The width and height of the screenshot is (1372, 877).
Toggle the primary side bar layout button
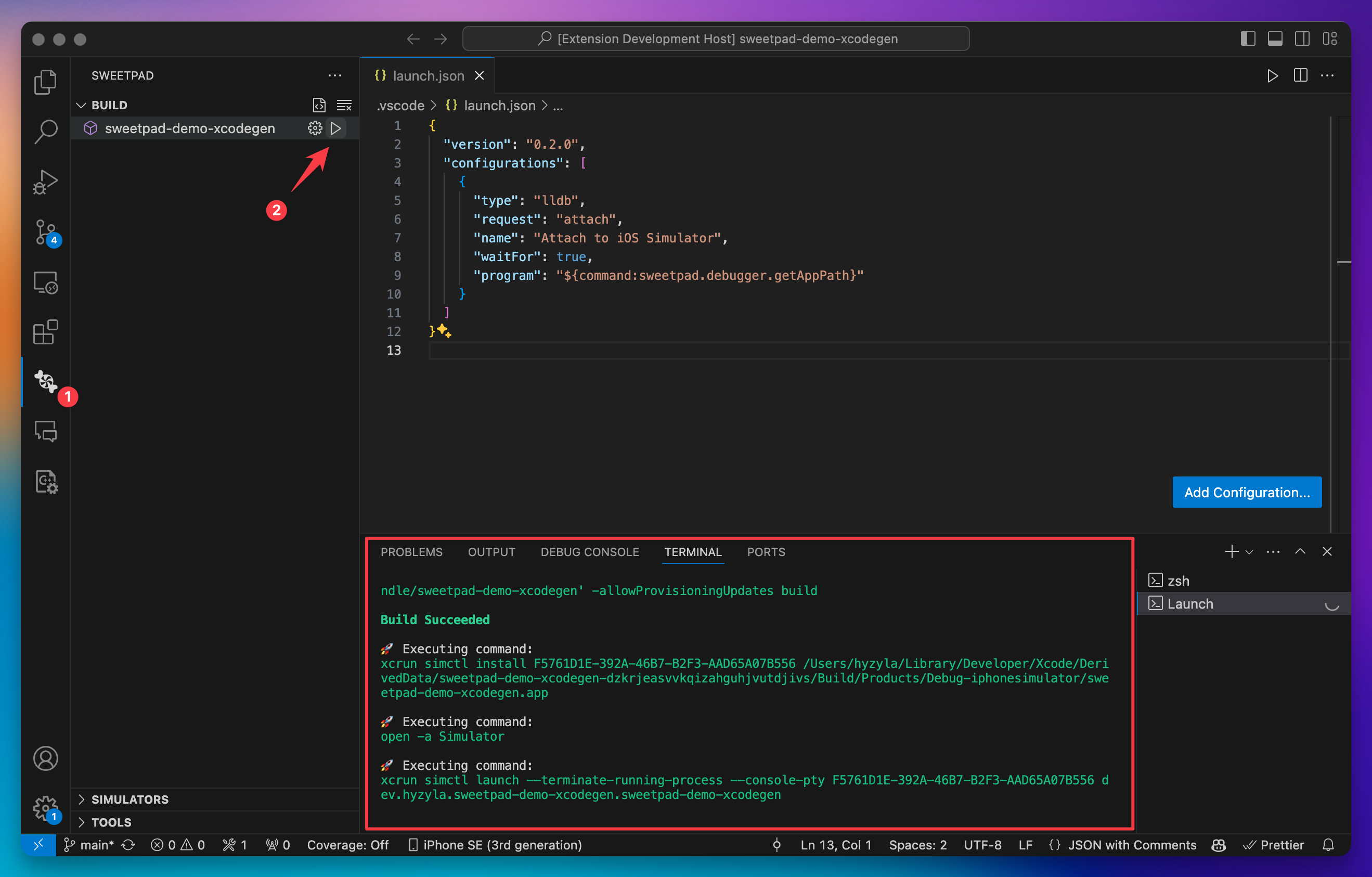click(1247, 38)
